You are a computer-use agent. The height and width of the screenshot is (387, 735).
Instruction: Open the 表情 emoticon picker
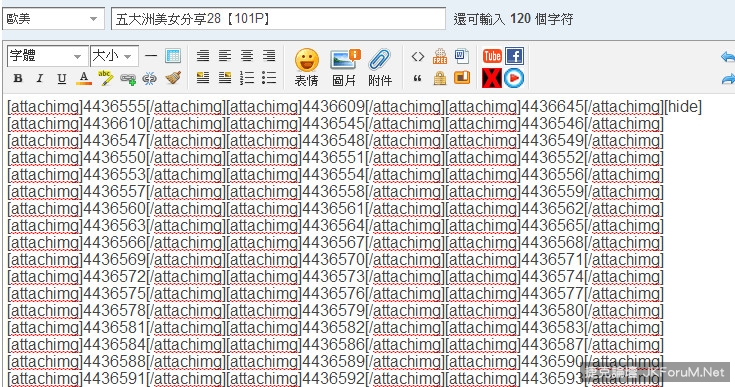tap(307, 67)
